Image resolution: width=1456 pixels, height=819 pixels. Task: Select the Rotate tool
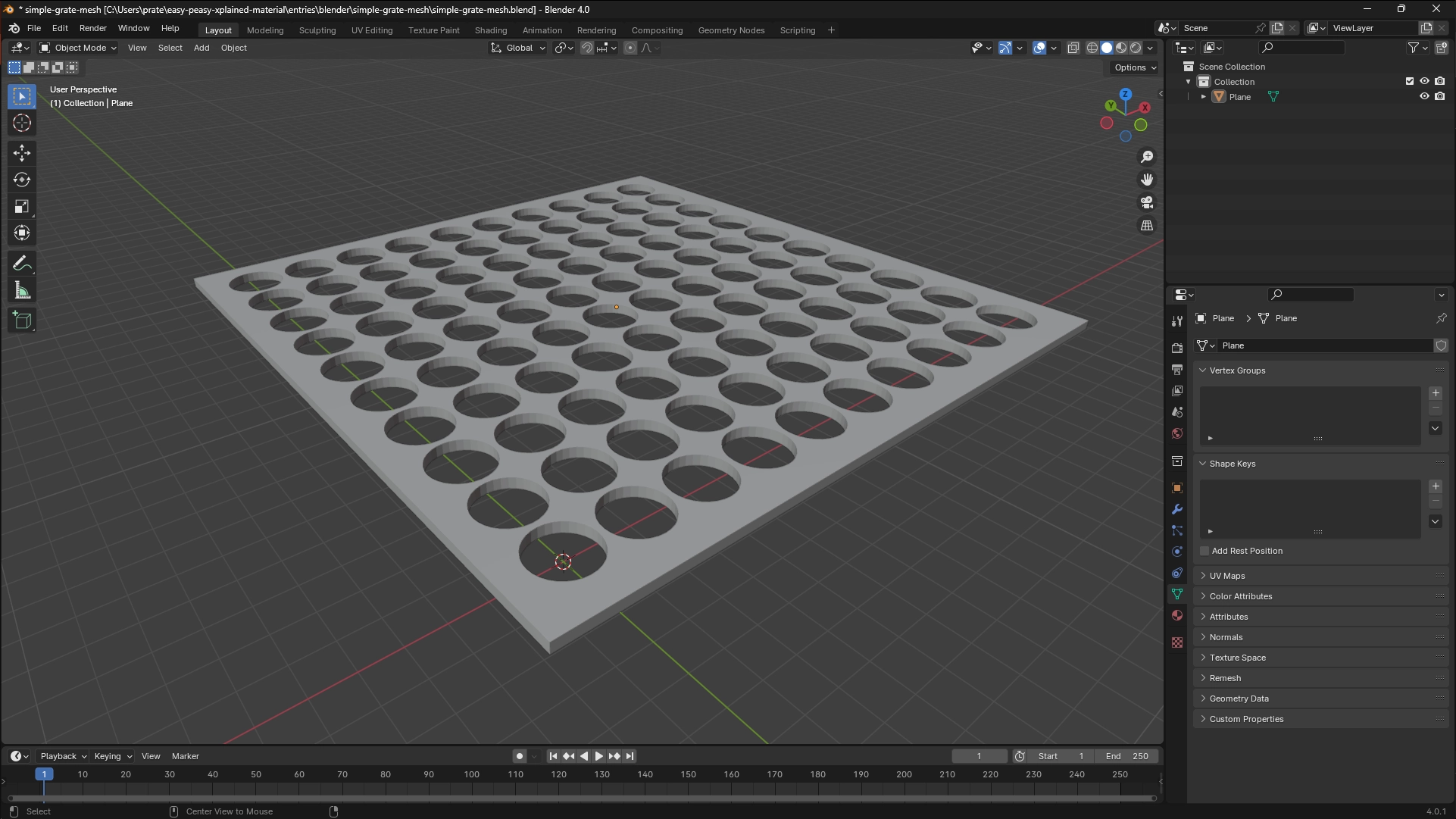click(x=22, y=180)
